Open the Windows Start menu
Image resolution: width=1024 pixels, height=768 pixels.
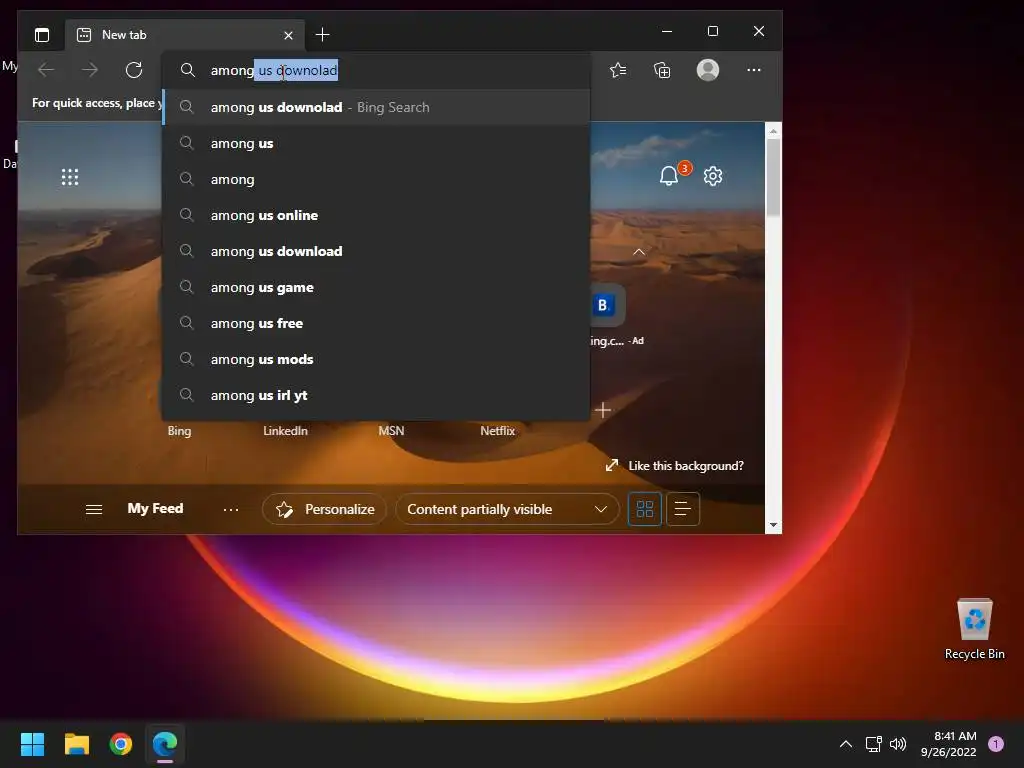32,744
